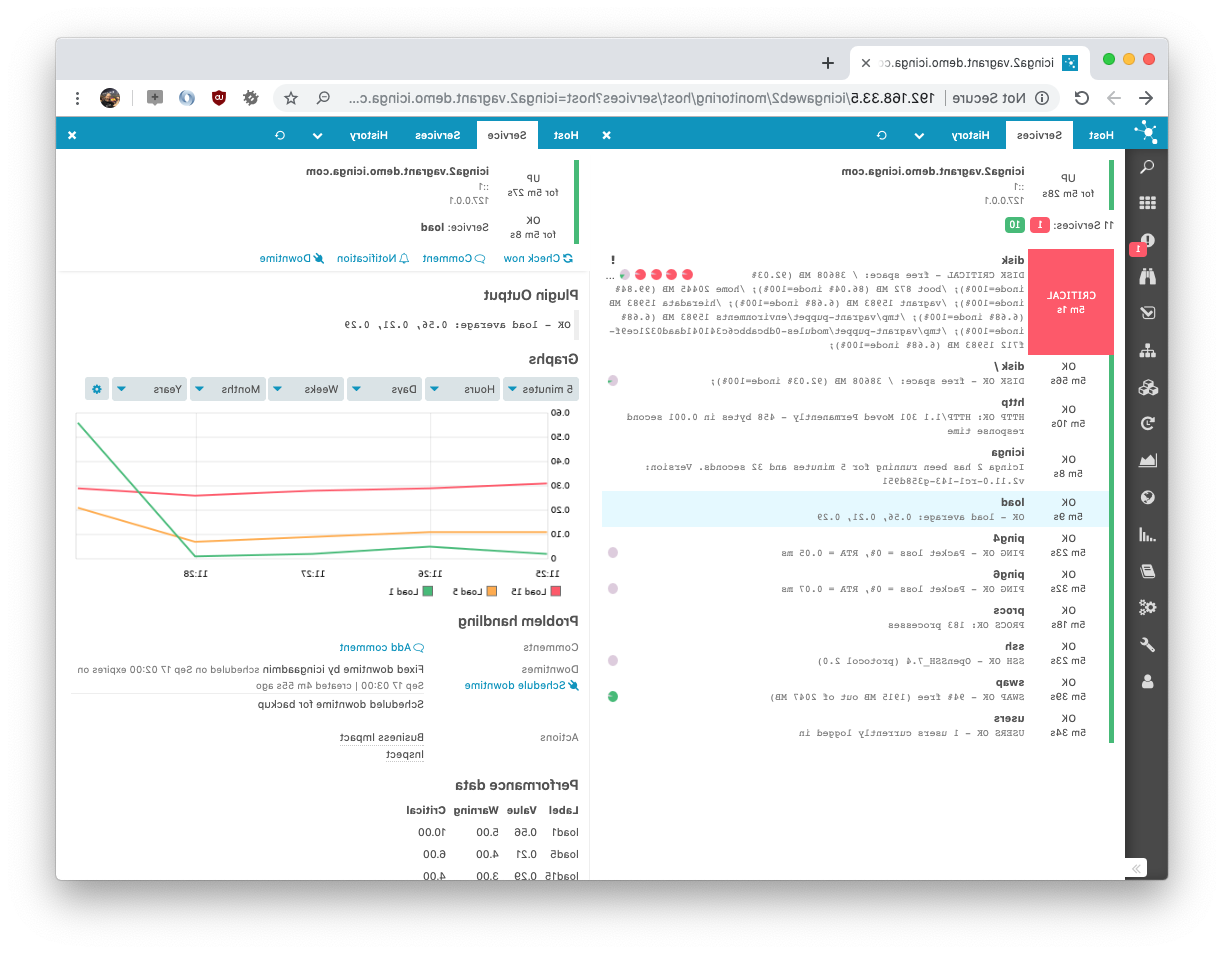
Task: Click the perfdata pie icon in disk / row
Action: pos(613,380)
